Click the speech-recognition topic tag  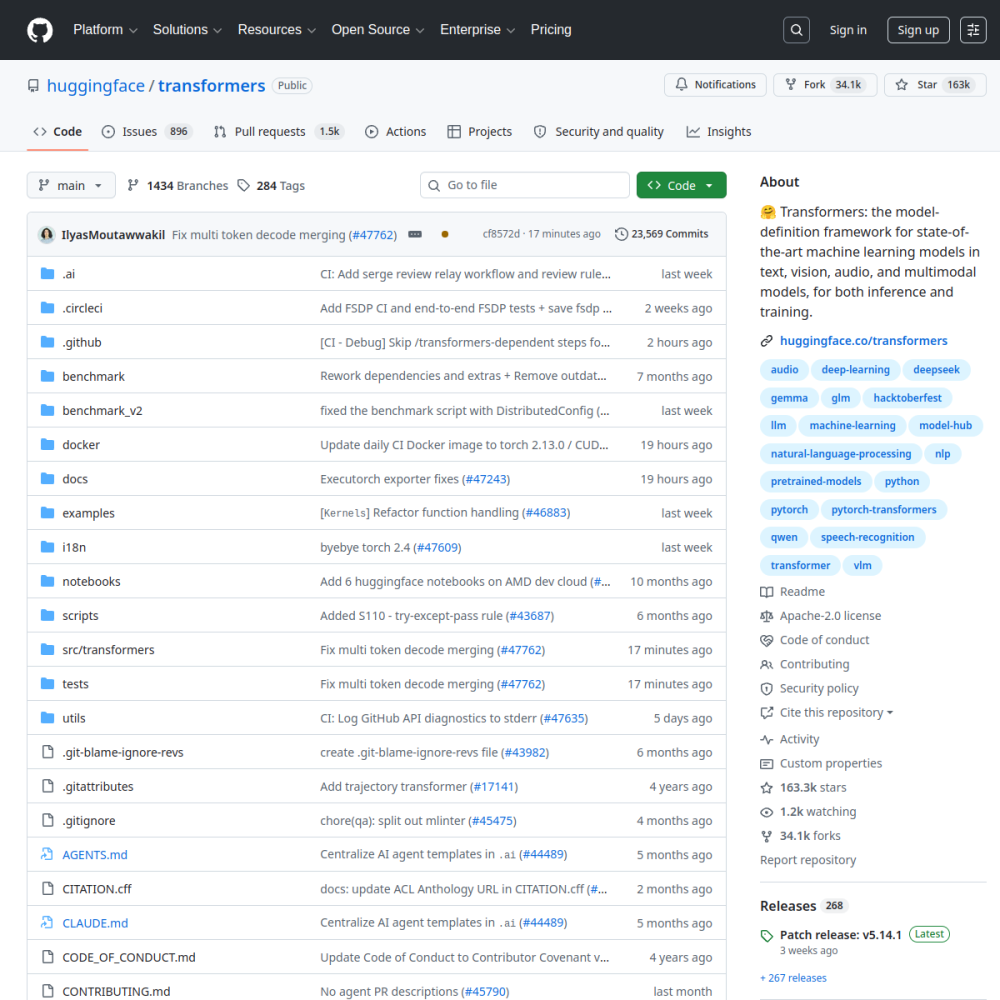[867, 538]
